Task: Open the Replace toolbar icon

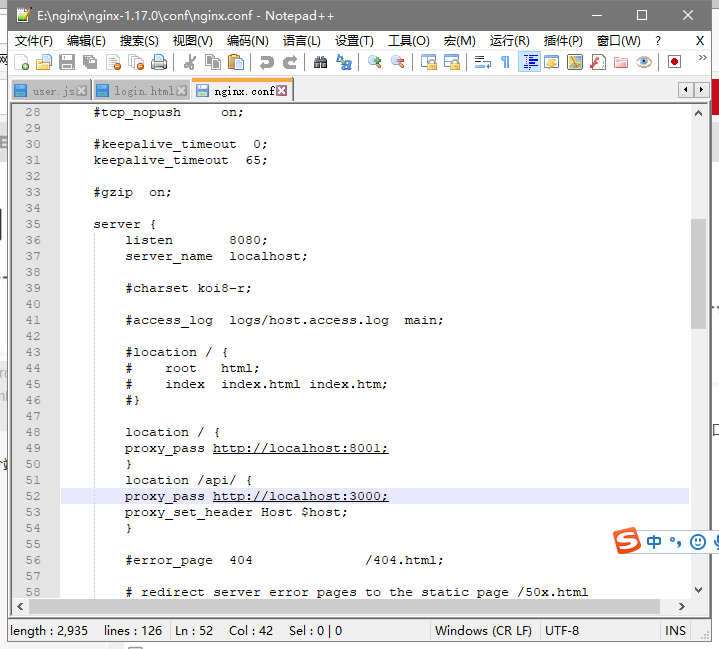Action: [343, 62]
